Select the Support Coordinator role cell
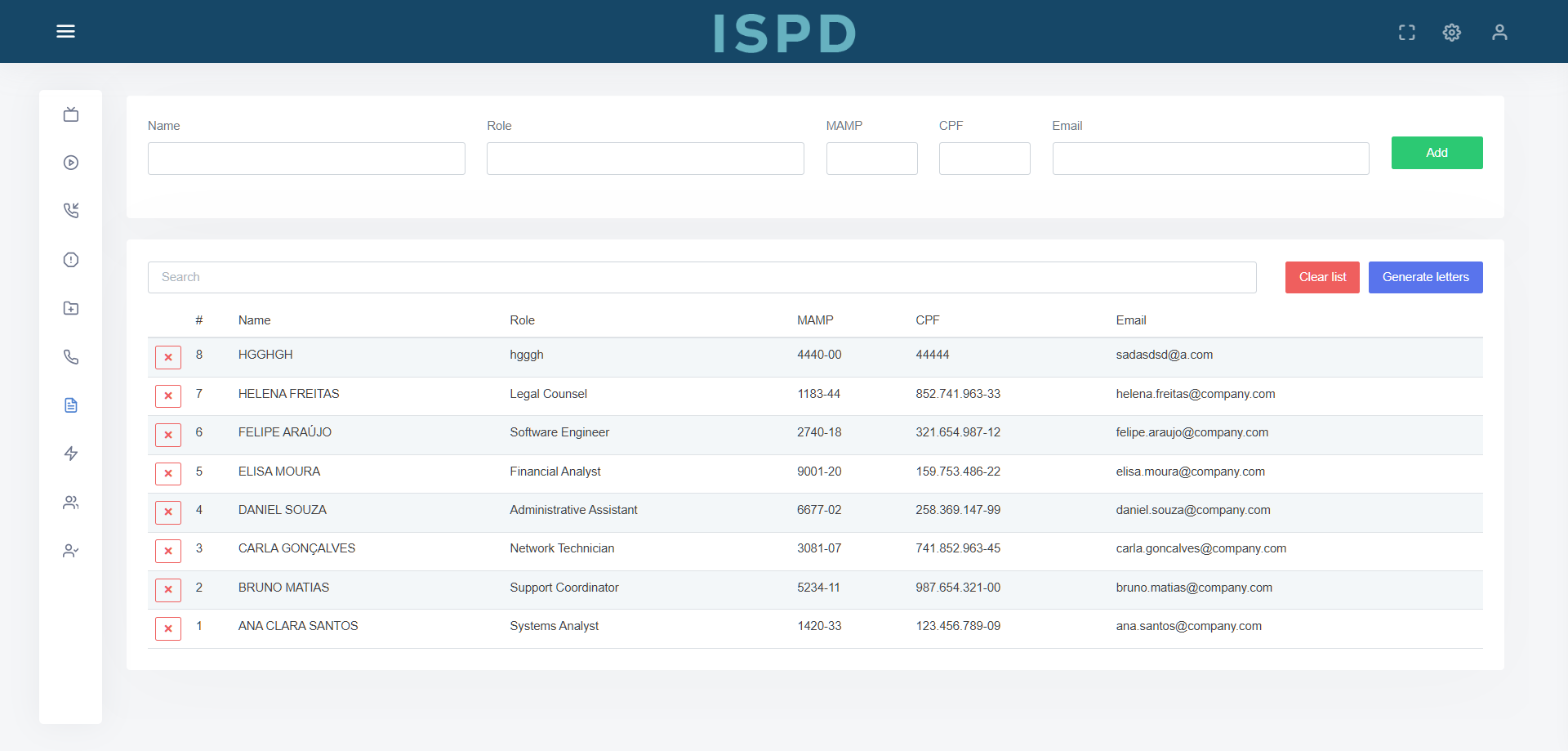 564,588
